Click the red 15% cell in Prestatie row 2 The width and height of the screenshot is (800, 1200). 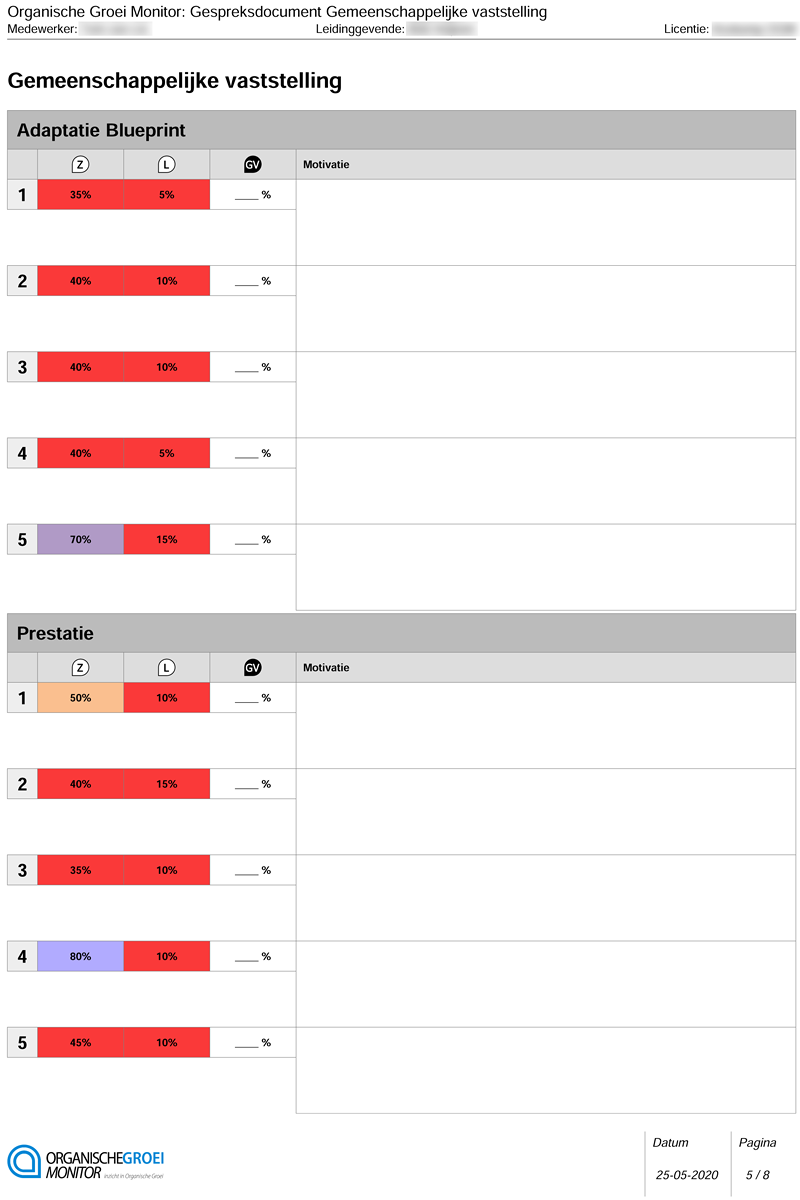[x=167, y=784]
